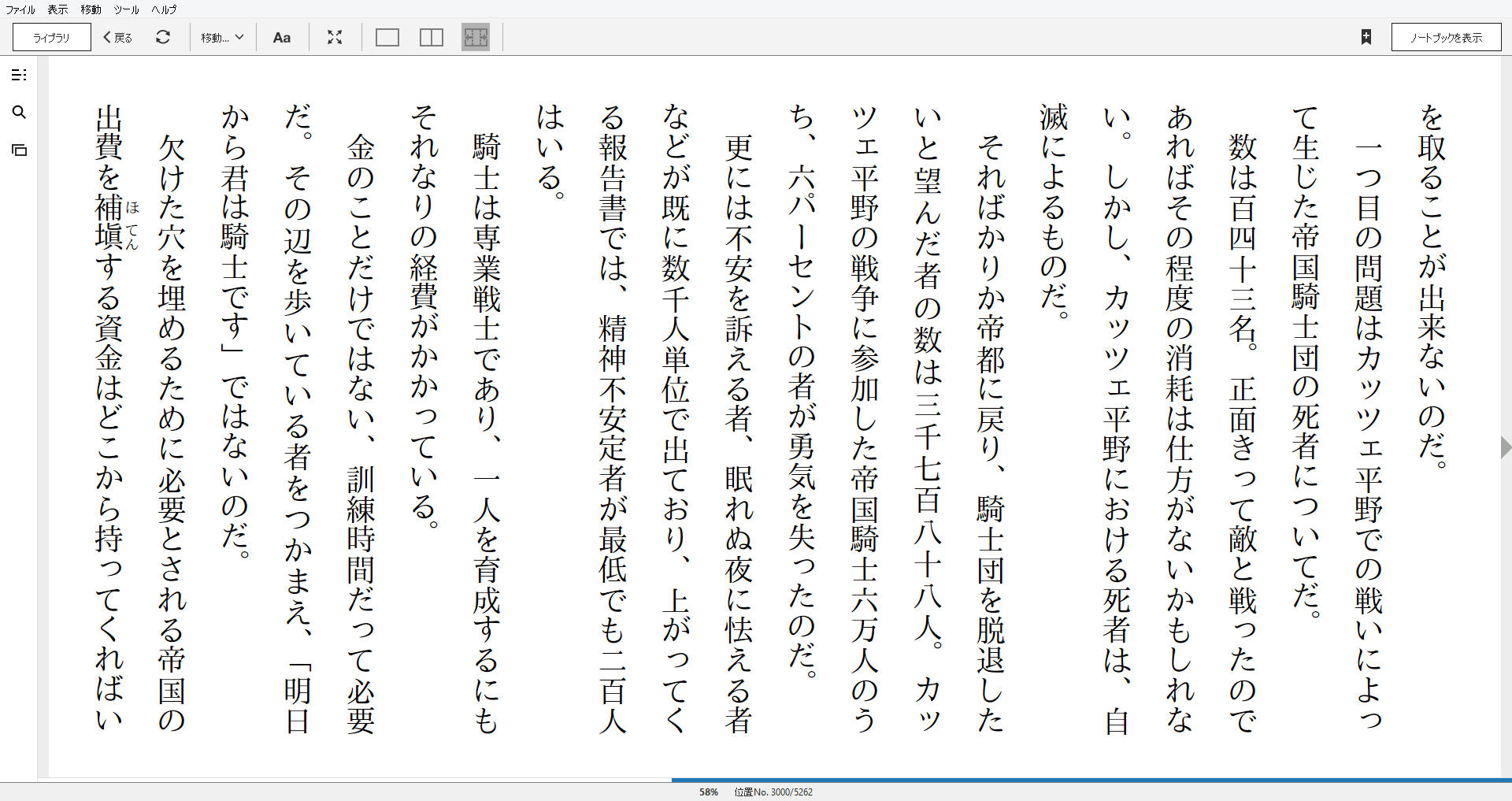Image resolution: width=1512 pixels, height=801 pixels.
Task: Click the line starting から君は騎士です
Action: coord(235,332)
